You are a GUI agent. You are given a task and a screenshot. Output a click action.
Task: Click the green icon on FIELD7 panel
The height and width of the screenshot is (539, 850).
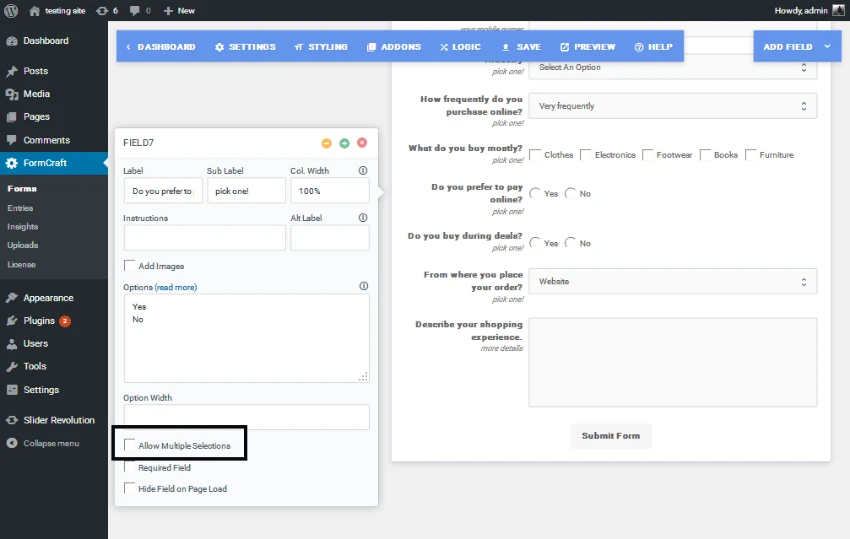(x=344, y=143)
